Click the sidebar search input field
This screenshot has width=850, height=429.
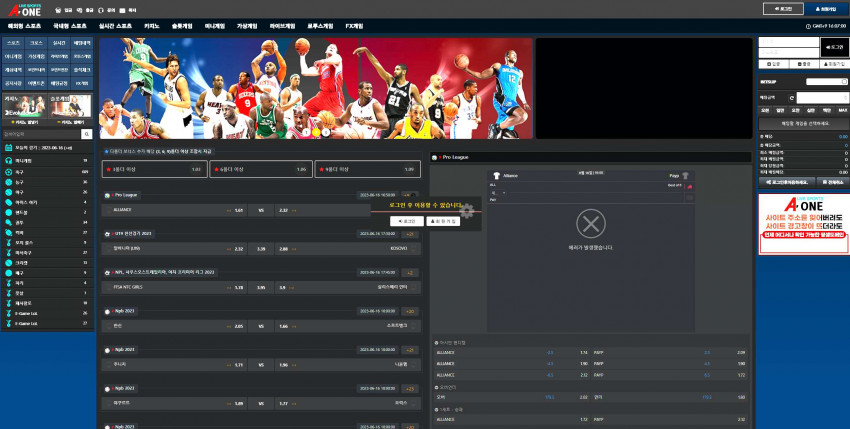[x=41, y=134]
